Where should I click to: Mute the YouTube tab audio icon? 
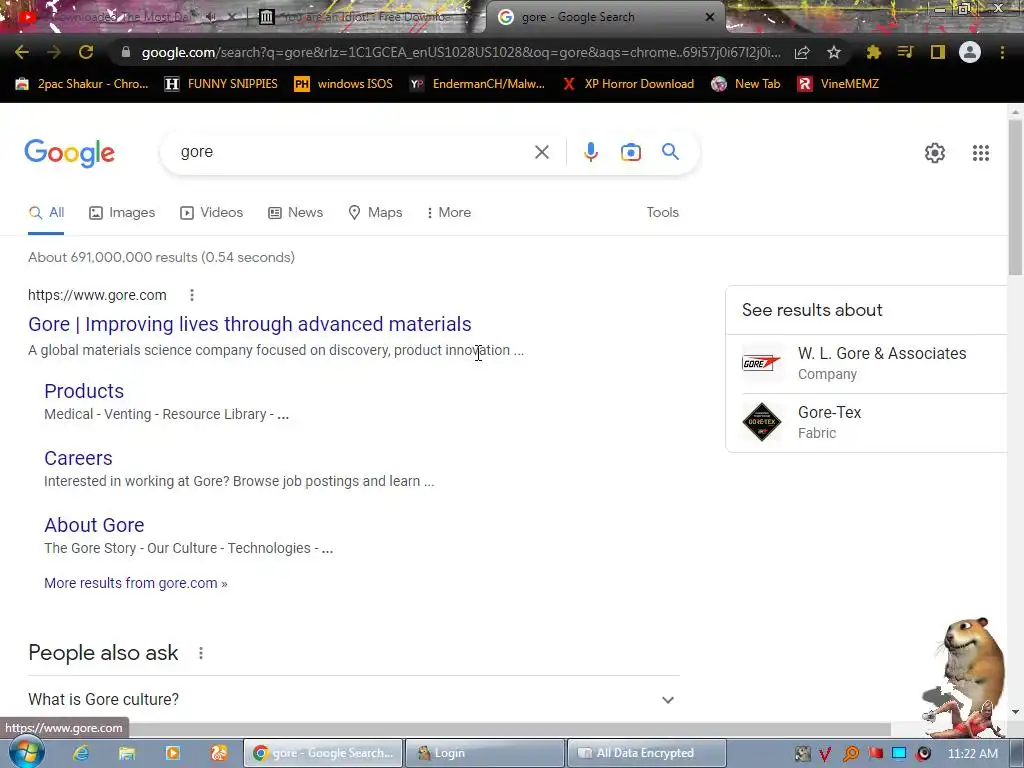[211, 17]
